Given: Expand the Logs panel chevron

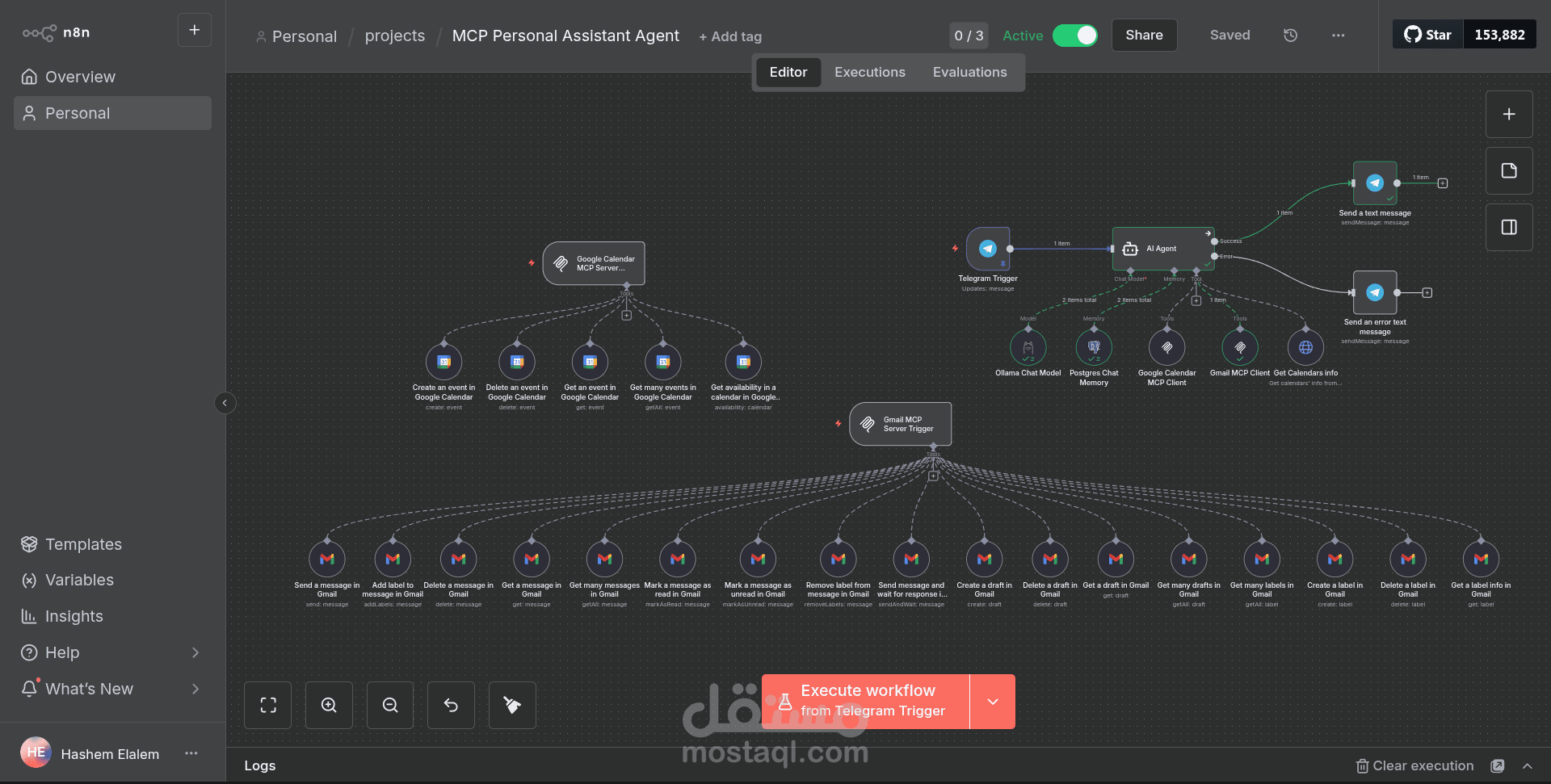Looking at the screenshot, I should [1528, 765].
